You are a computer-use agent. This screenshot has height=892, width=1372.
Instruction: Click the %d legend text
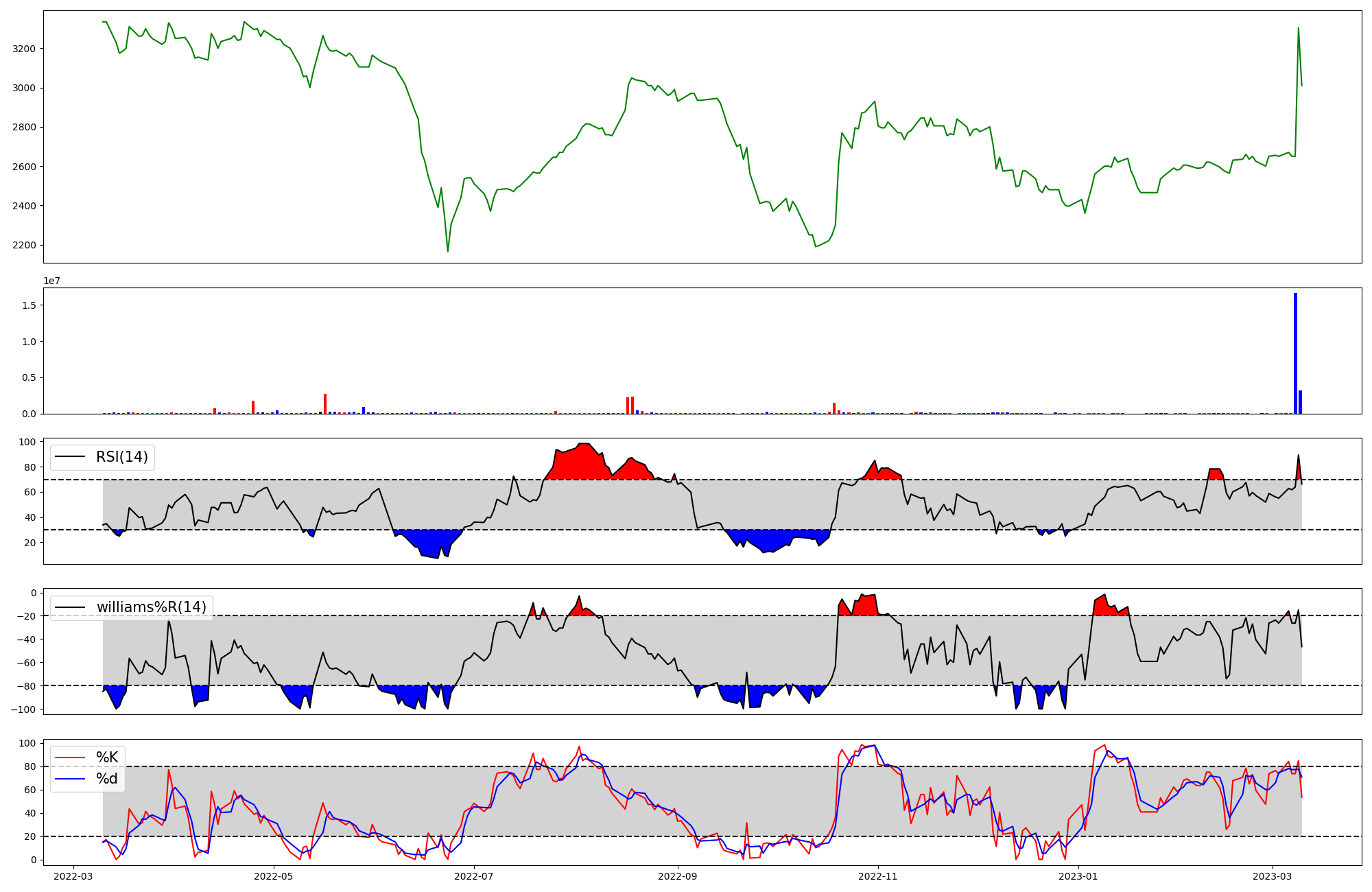point(107,779)
